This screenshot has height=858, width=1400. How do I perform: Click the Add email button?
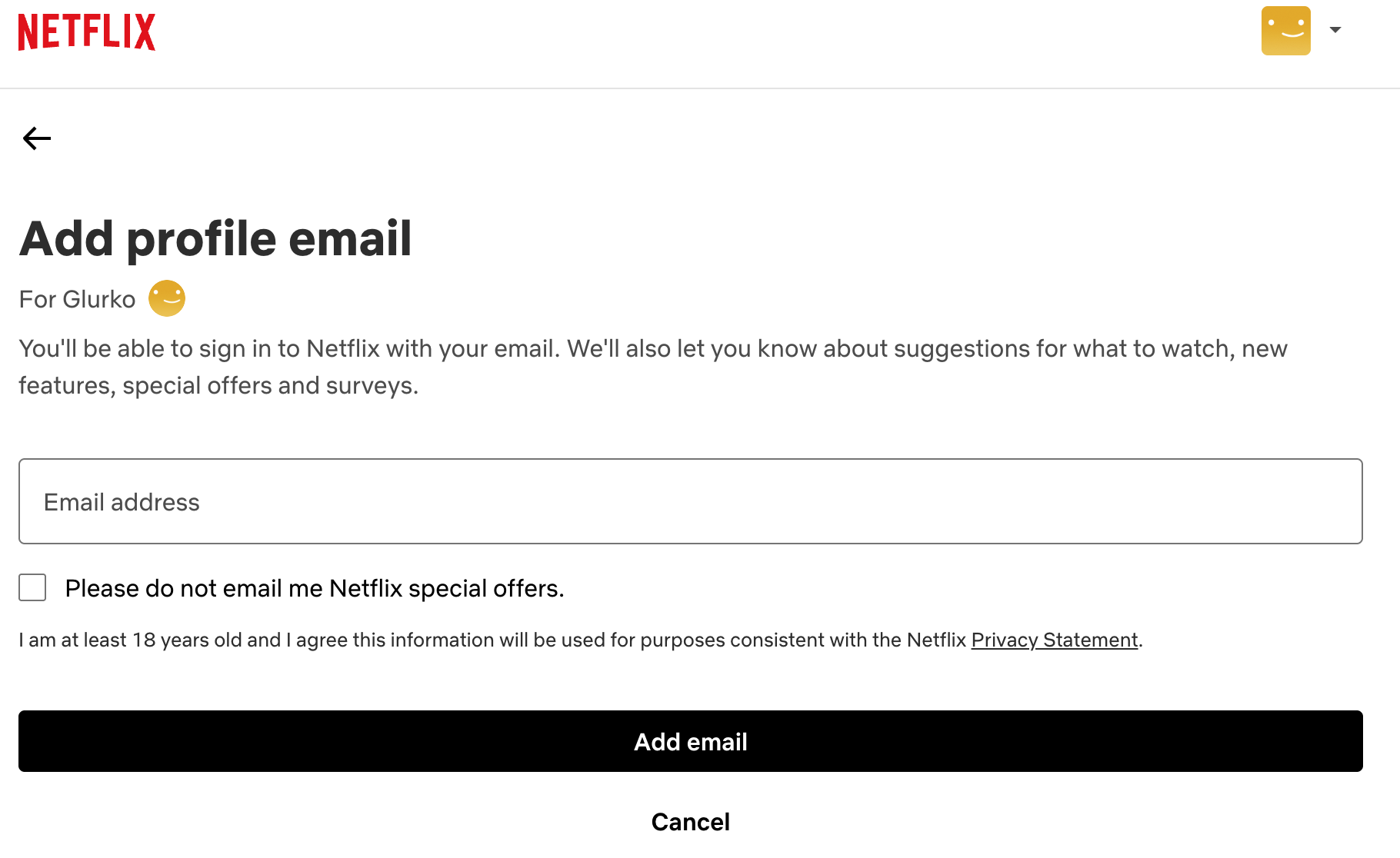coord(691,741)
